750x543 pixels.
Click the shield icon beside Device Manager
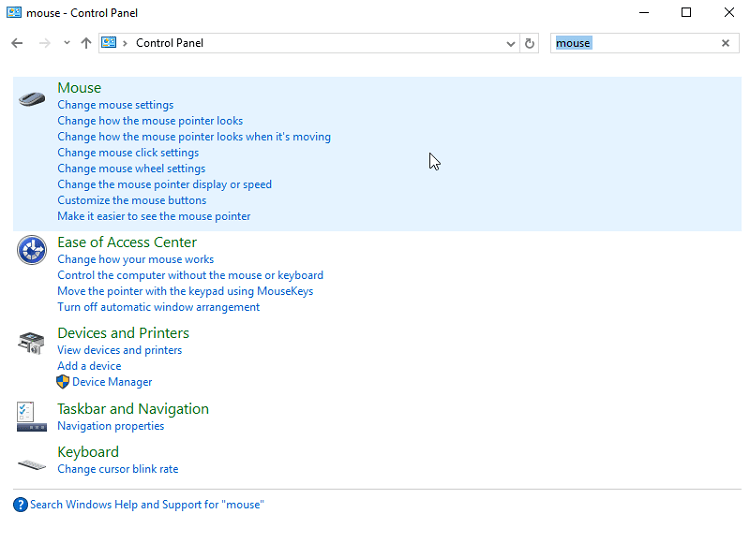tap(63, 382)
